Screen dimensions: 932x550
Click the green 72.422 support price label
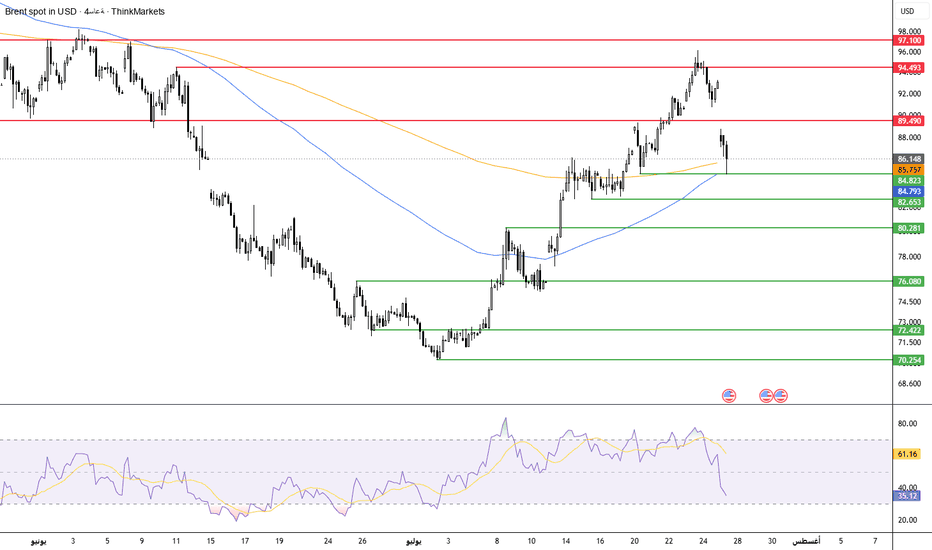click(909, 330)
